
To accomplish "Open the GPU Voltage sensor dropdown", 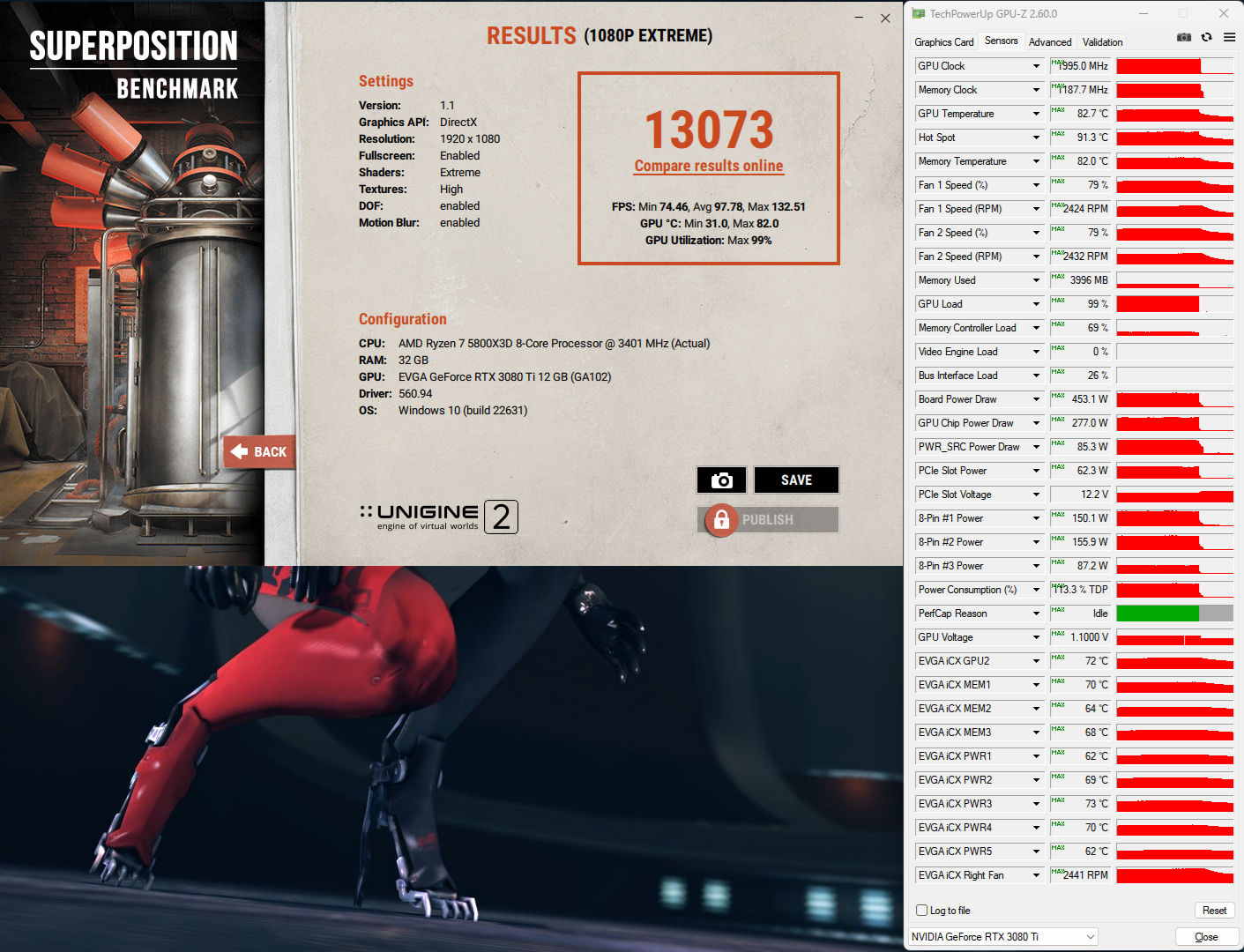I will pos(1037,637).
